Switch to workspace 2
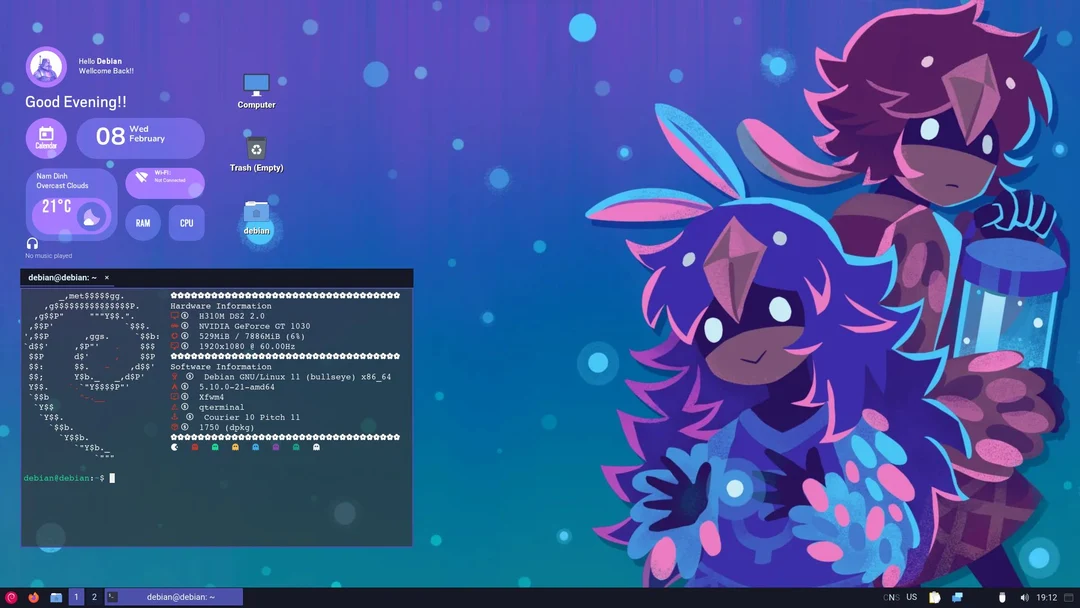1080x608 pixels. (x=94, y=596)
